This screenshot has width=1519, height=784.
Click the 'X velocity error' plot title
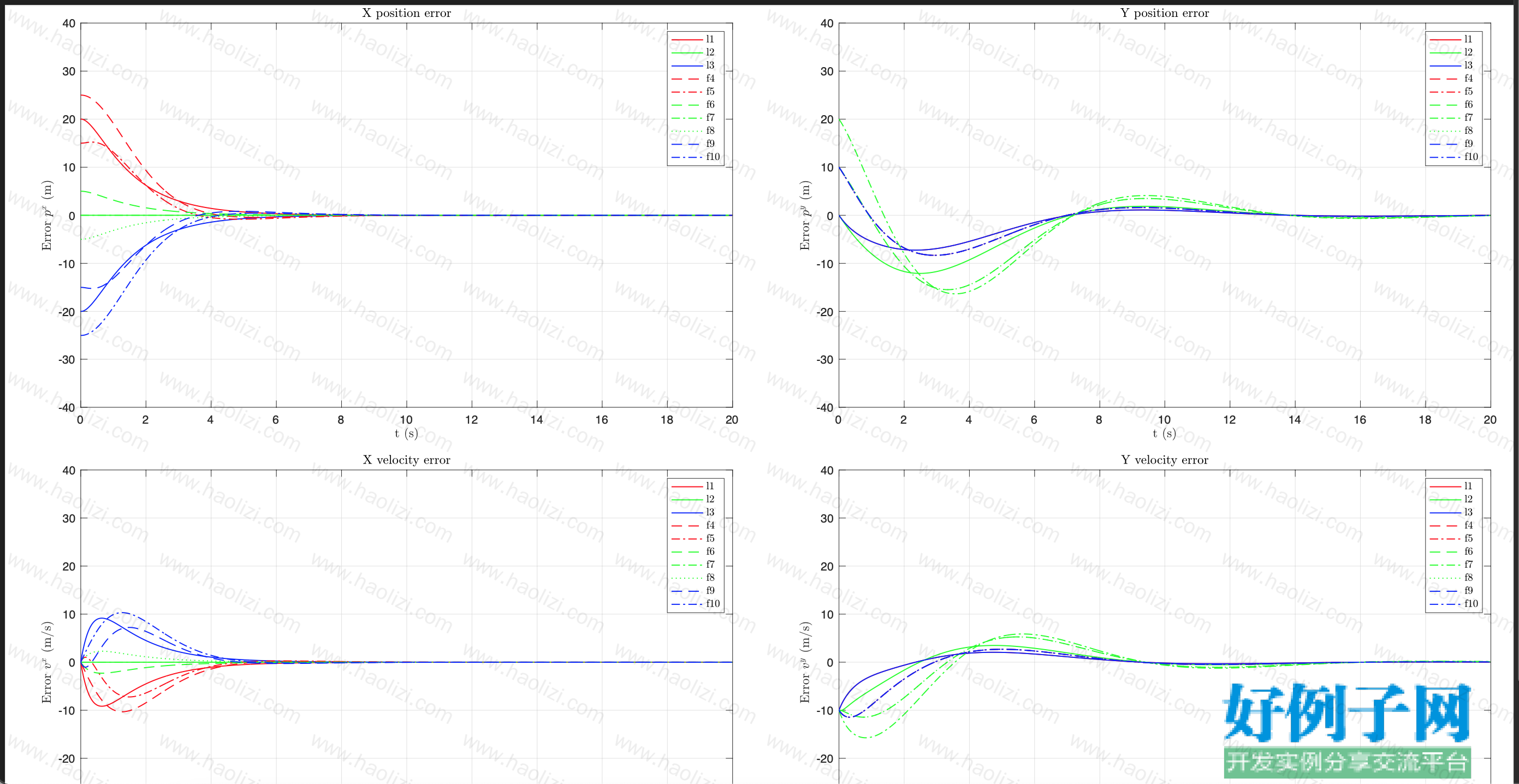click(x=406, y=460)
